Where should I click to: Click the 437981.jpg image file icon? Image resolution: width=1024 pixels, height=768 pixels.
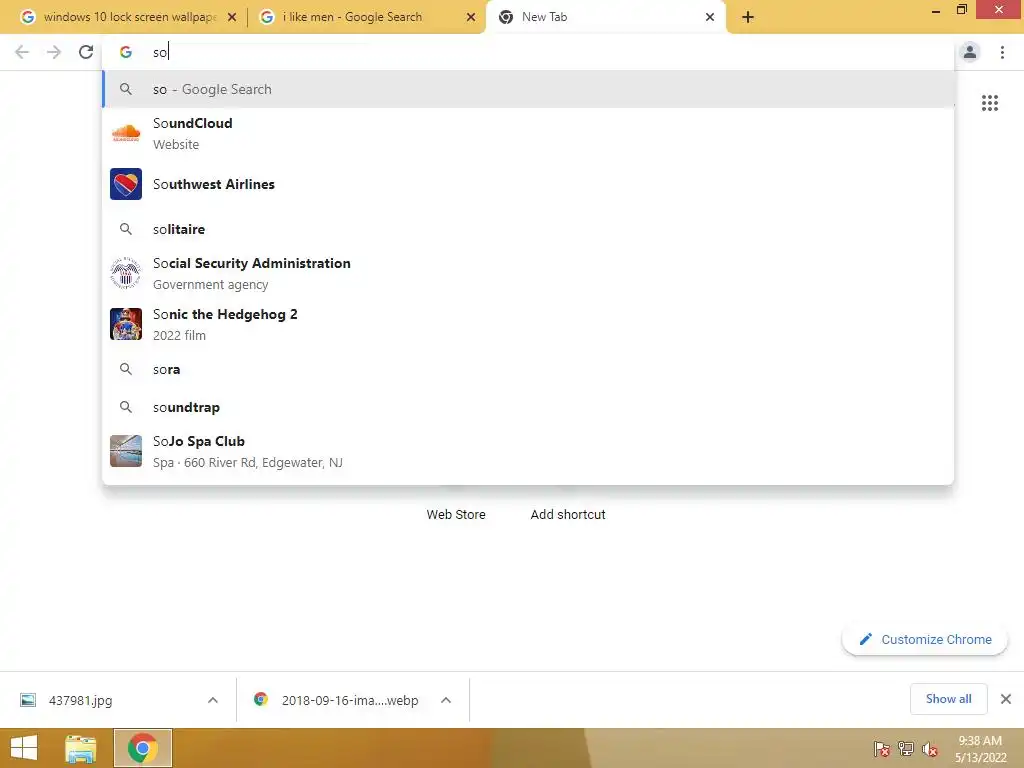[x=28, y=700]
